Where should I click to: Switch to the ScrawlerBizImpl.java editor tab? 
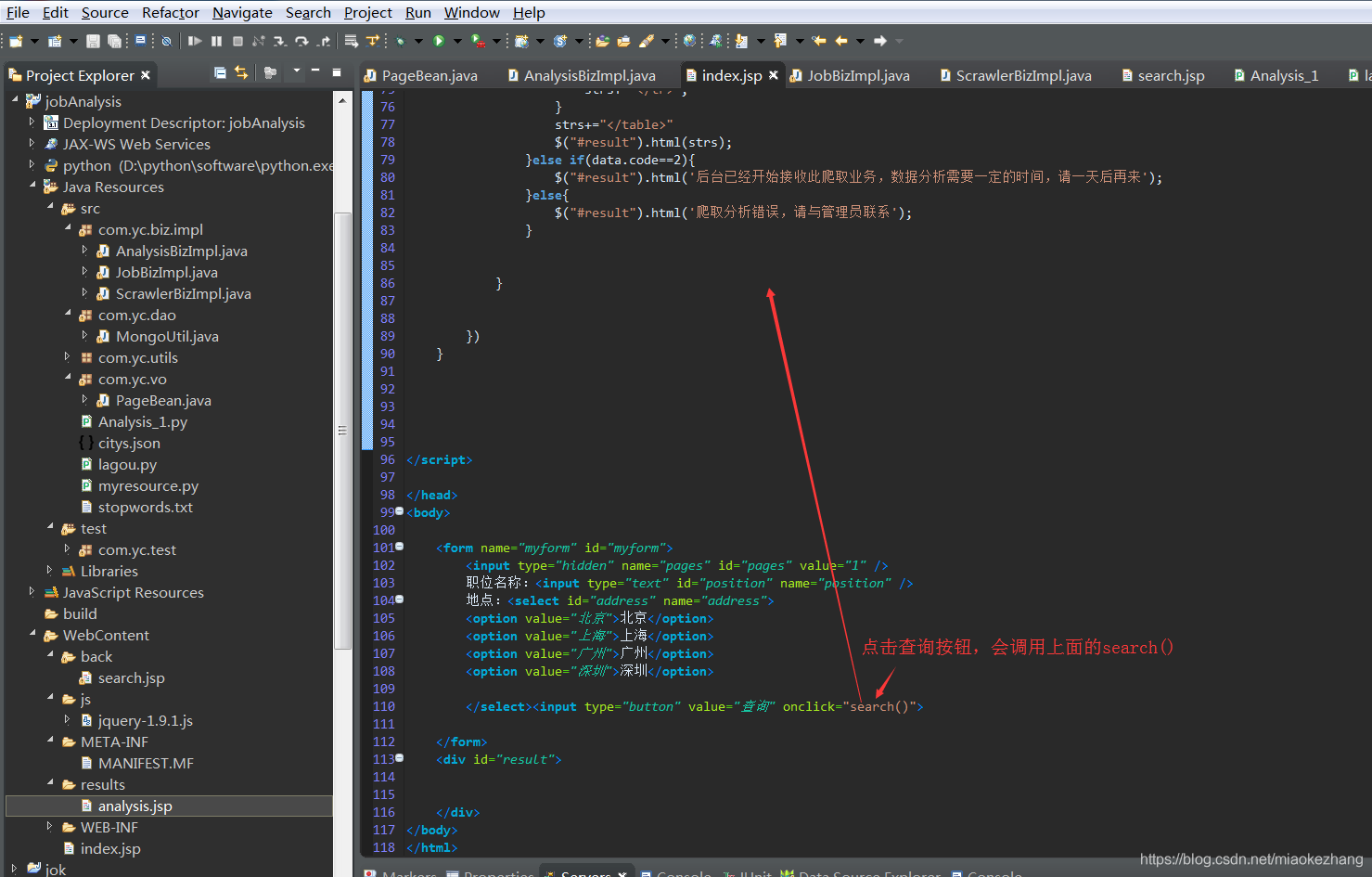click(x=1016, y=75)
